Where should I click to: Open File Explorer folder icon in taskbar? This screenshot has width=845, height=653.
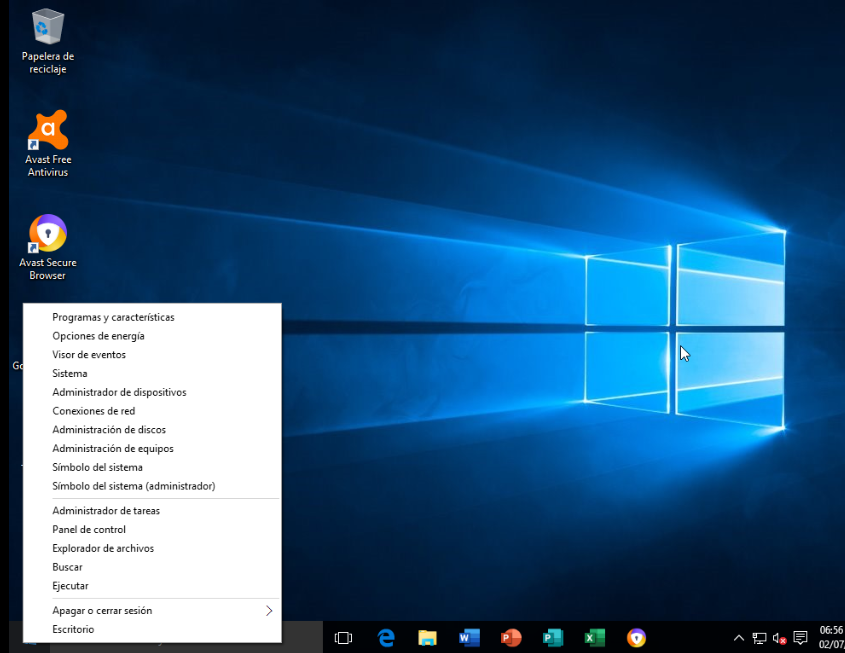click(427, 638)
